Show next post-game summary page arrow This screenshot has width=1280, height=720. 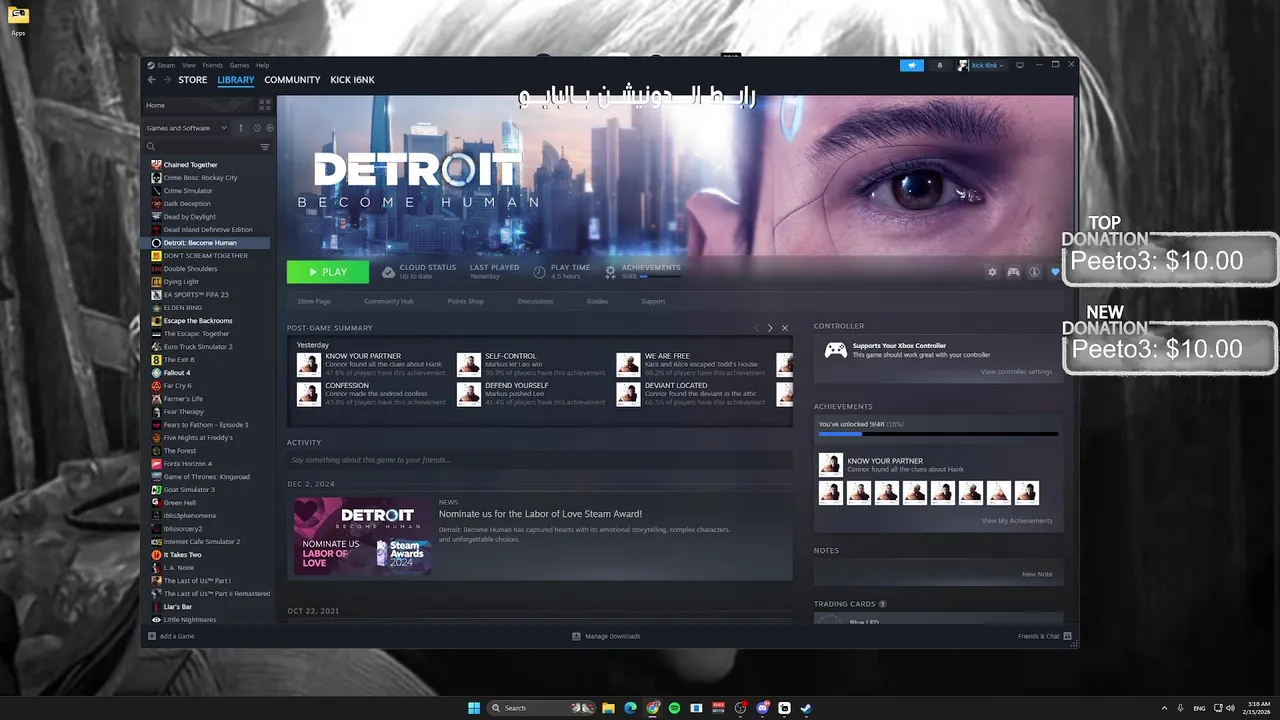tap(770, 328)
